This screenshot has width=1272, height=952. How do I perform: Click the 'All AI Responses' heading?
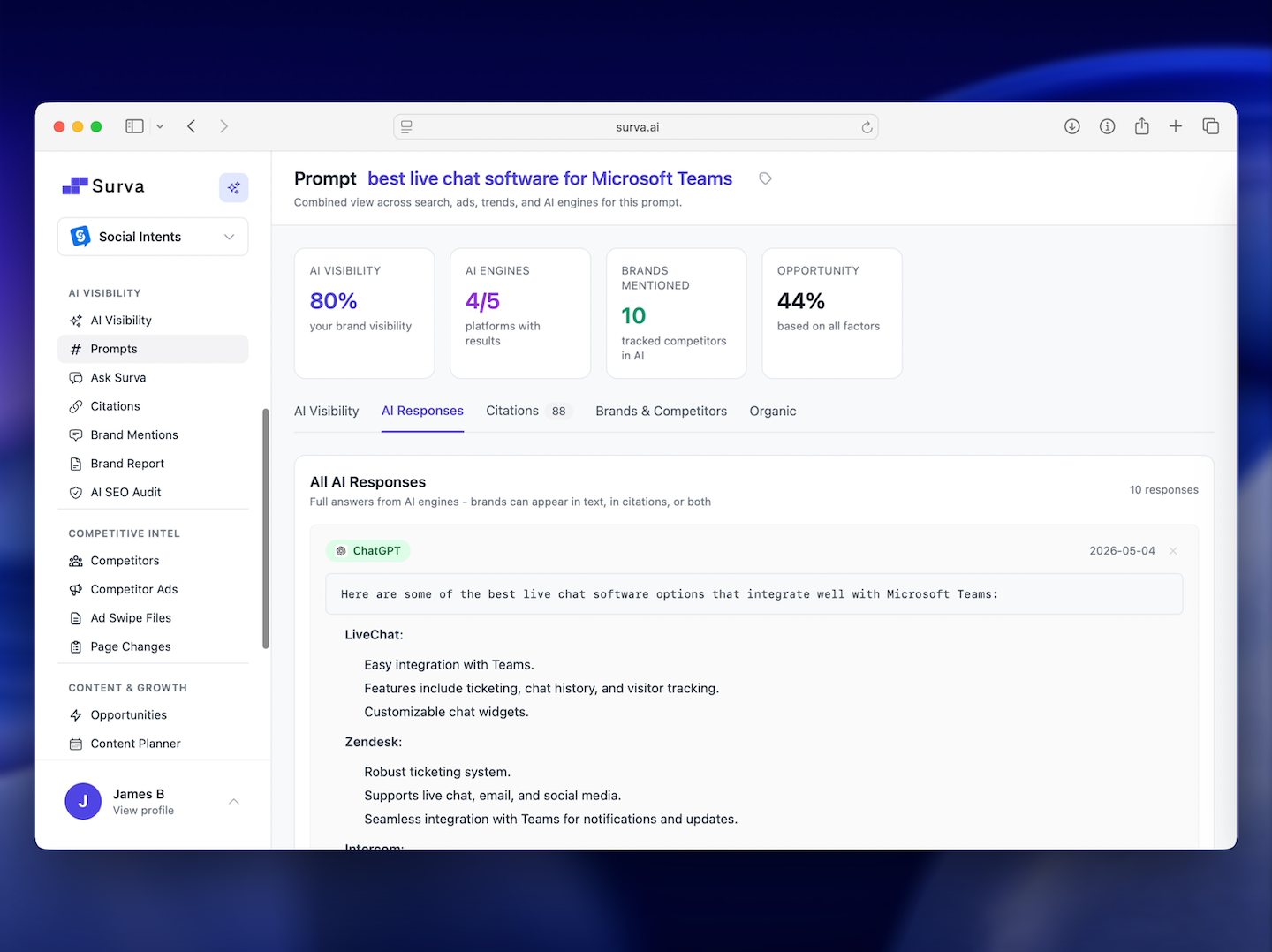(367, 482)
